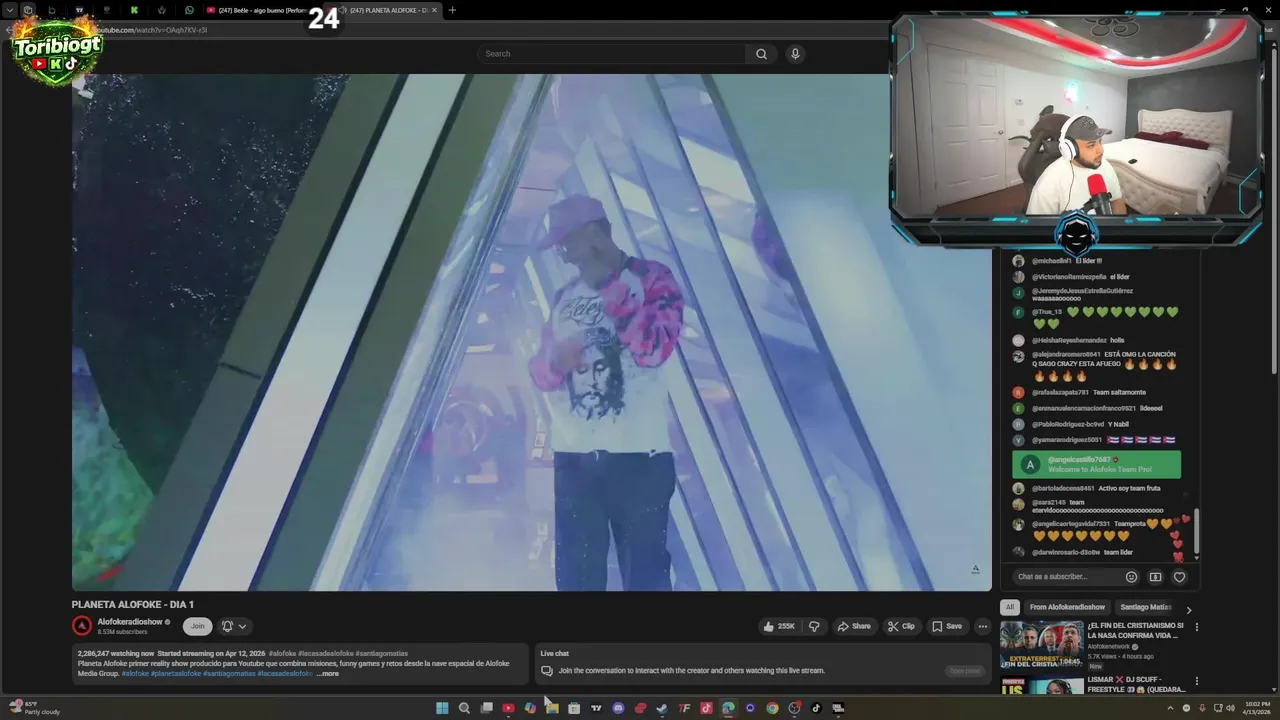This screenshot has height=720, width=1280.
Task: Open the three-dot more actions menu under the video
Action: coord(983,626)
